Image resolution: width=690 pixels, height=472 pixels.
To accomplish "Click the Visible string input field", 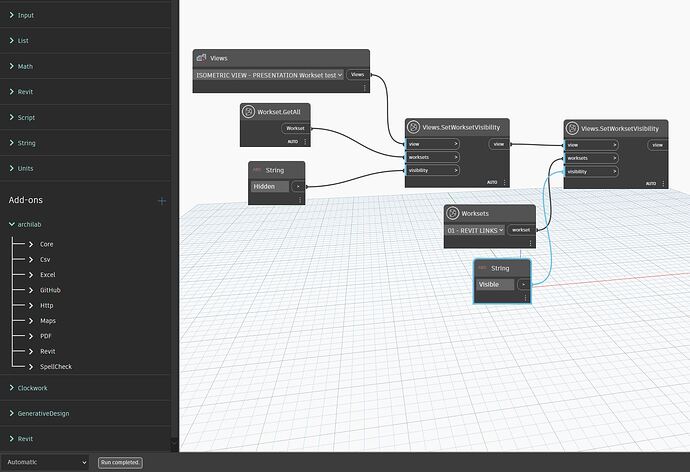I will click(x=495, y=285).
